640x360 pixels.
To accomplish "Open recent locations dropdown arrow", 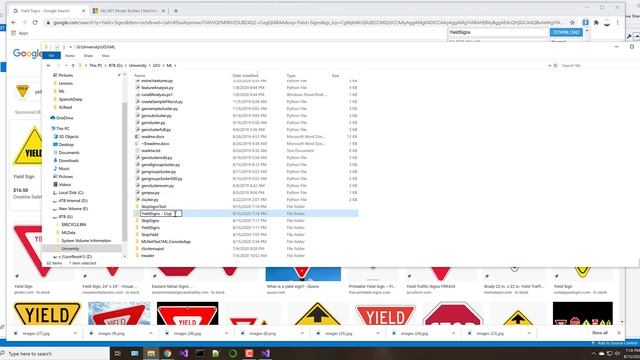I will click(66, 65).
